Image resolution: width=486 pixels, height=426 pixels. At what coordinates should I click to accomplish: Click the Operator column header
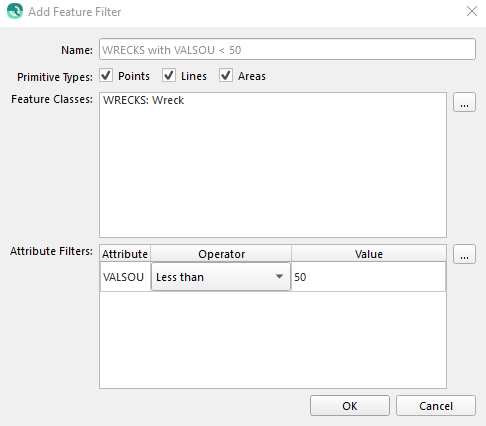click(x=221, y=254)
